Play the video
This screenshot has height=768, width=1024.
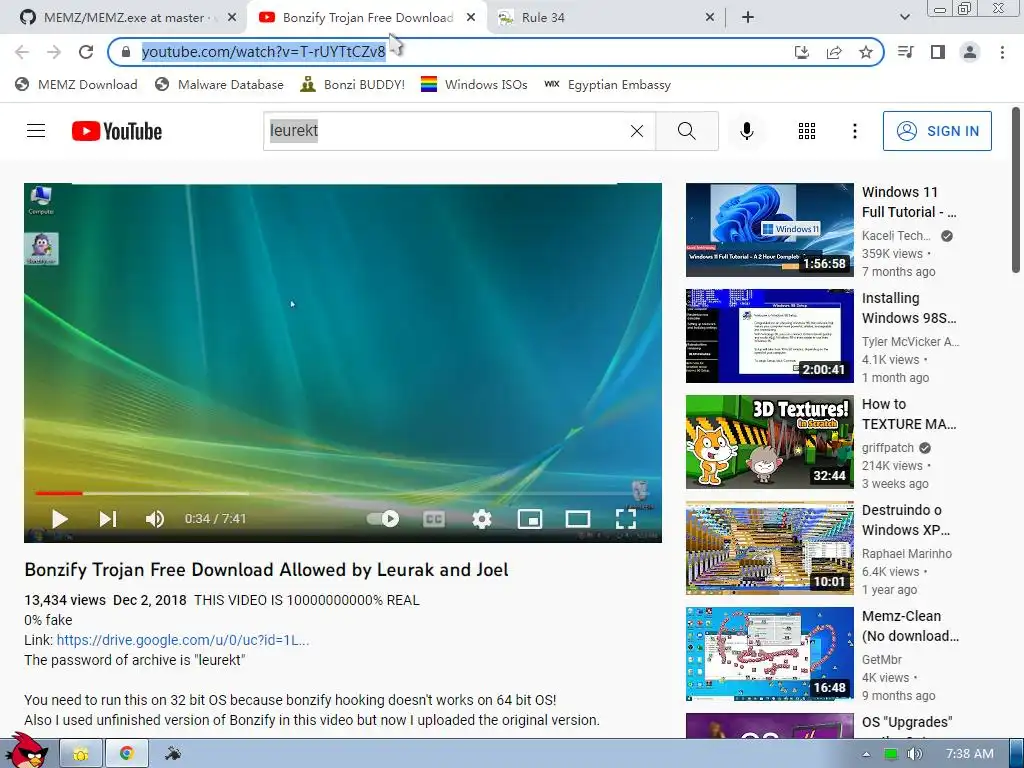[x=59, y=519]
